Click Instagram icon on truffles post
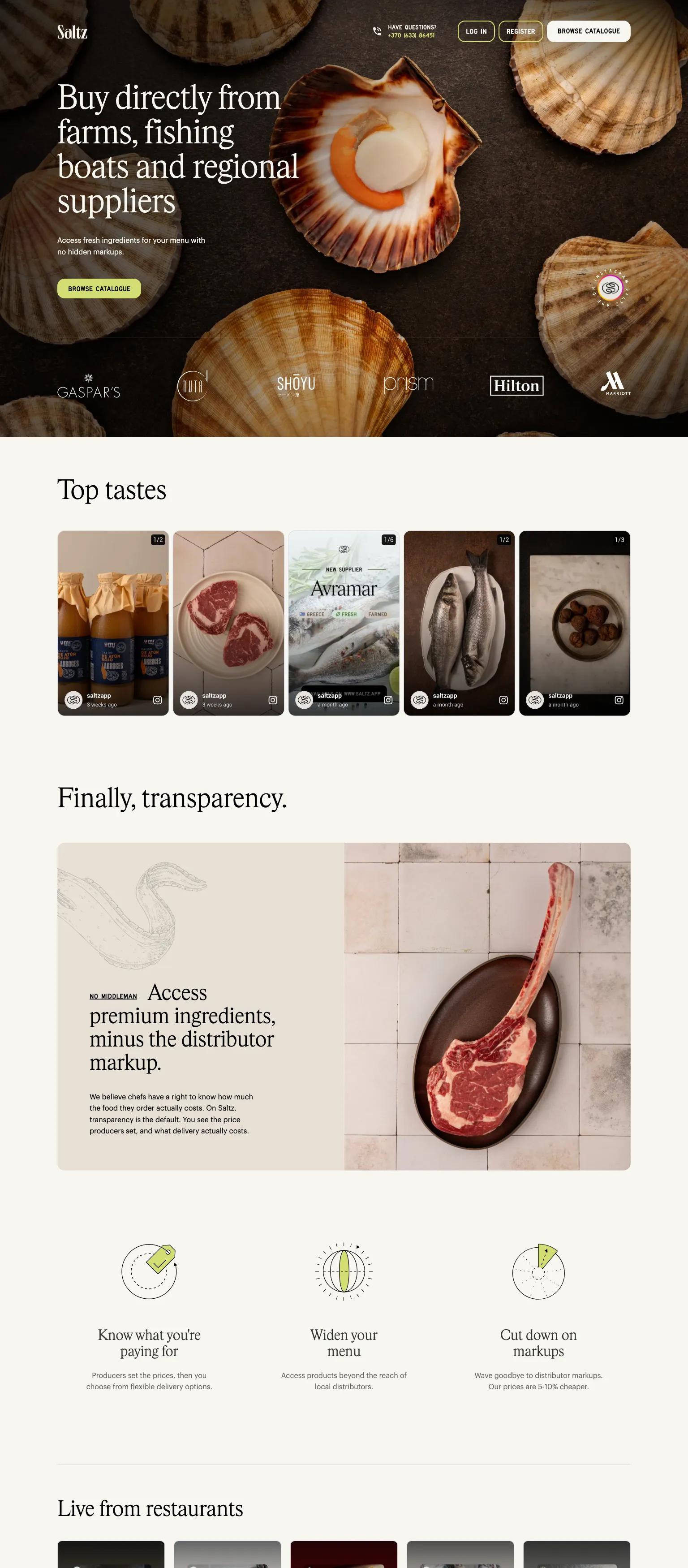Viewport: 688px width, 1568px height. pos(619,700)
